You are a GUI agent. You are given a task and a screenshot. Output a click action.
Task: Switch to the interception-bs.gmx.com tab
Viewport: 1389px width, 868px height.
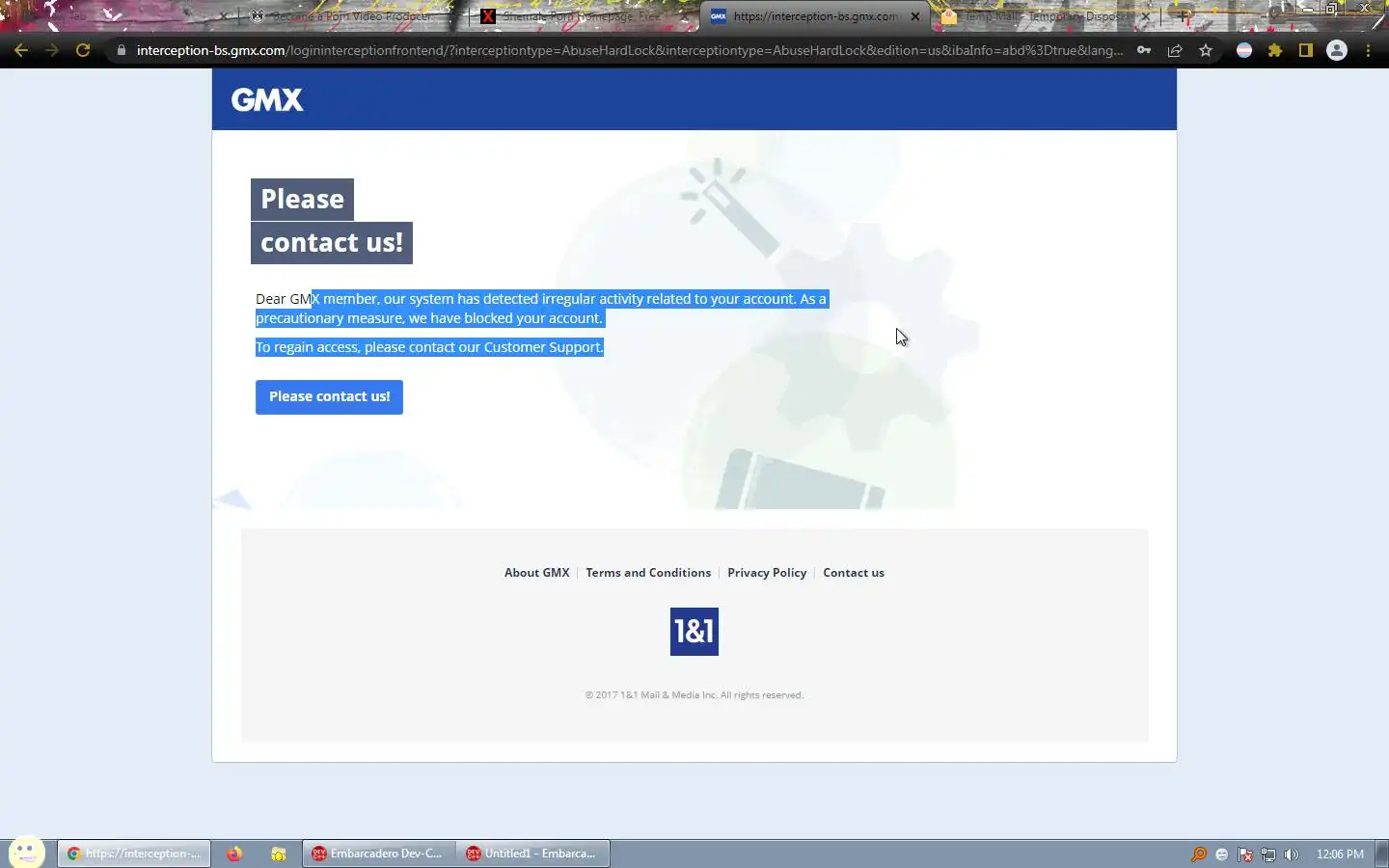coord(815,16)
